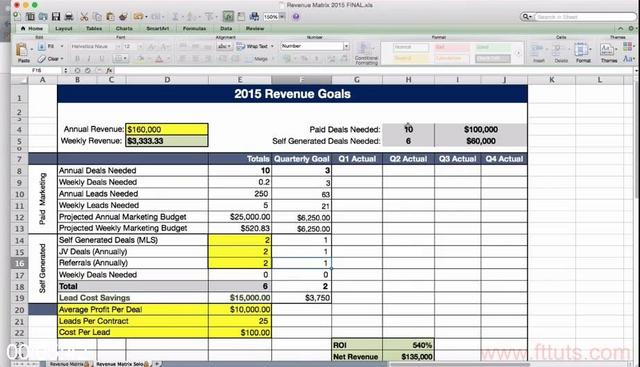The width and height of the screenshot is (640, 367).
Task: Switch to the Tables ribbon tab
Action: tap(94, 29)
